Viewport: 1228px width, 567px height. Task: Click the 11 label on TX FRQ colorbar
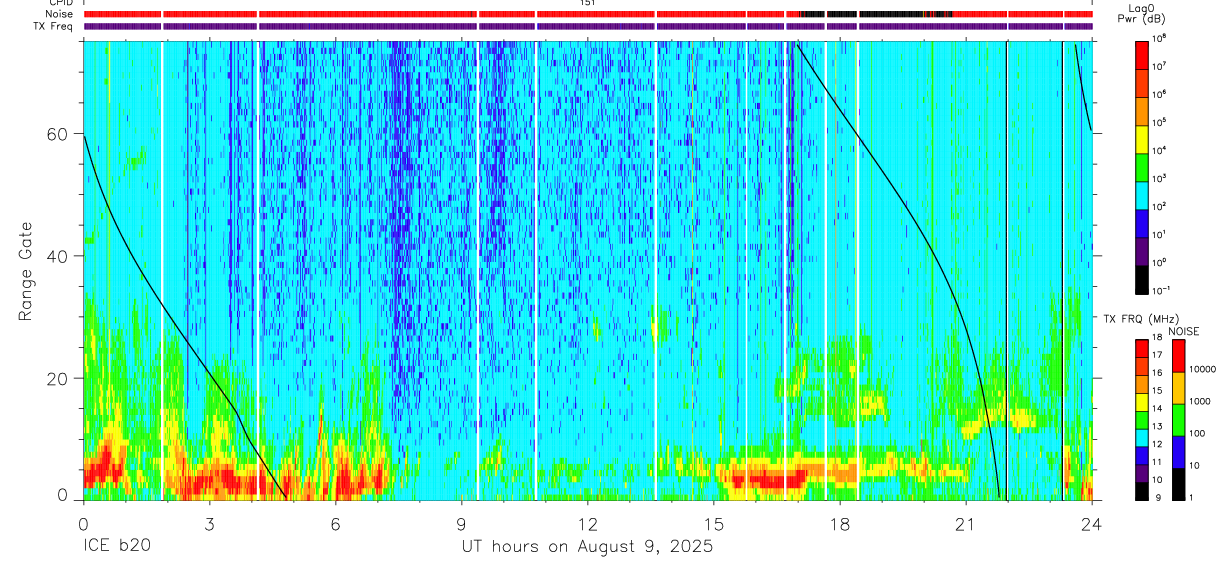coord(1157,463)
